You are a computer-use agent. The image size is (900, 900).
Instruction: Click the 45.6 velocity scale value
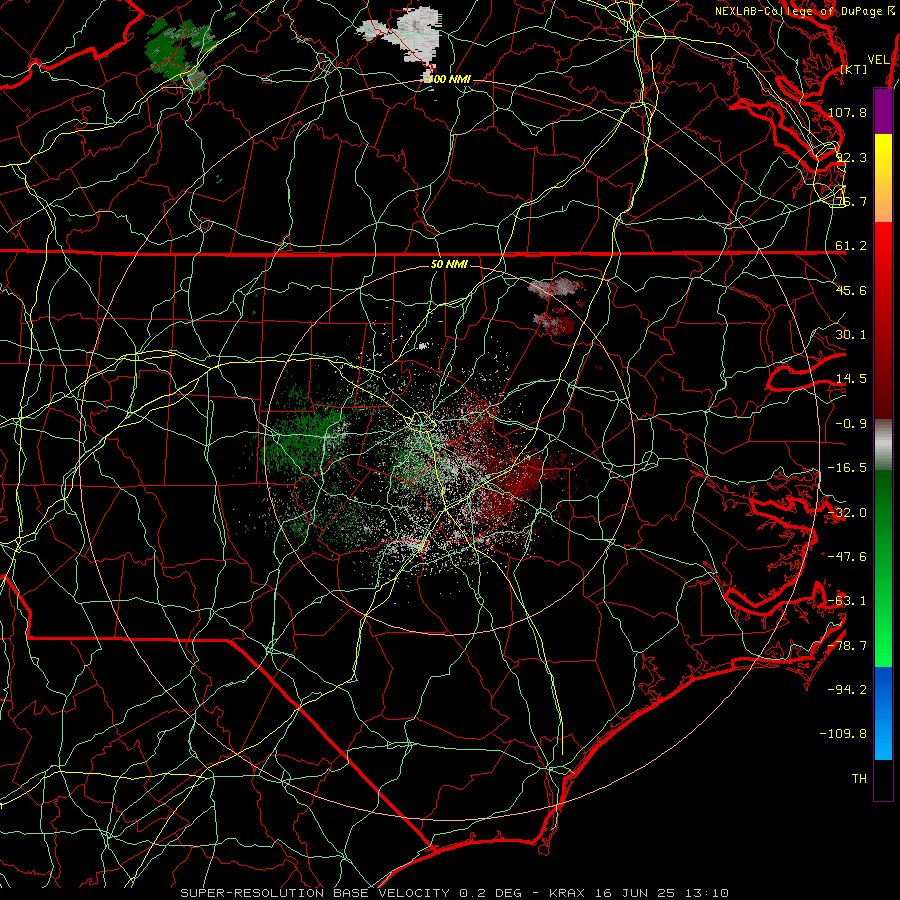(851, 290)
